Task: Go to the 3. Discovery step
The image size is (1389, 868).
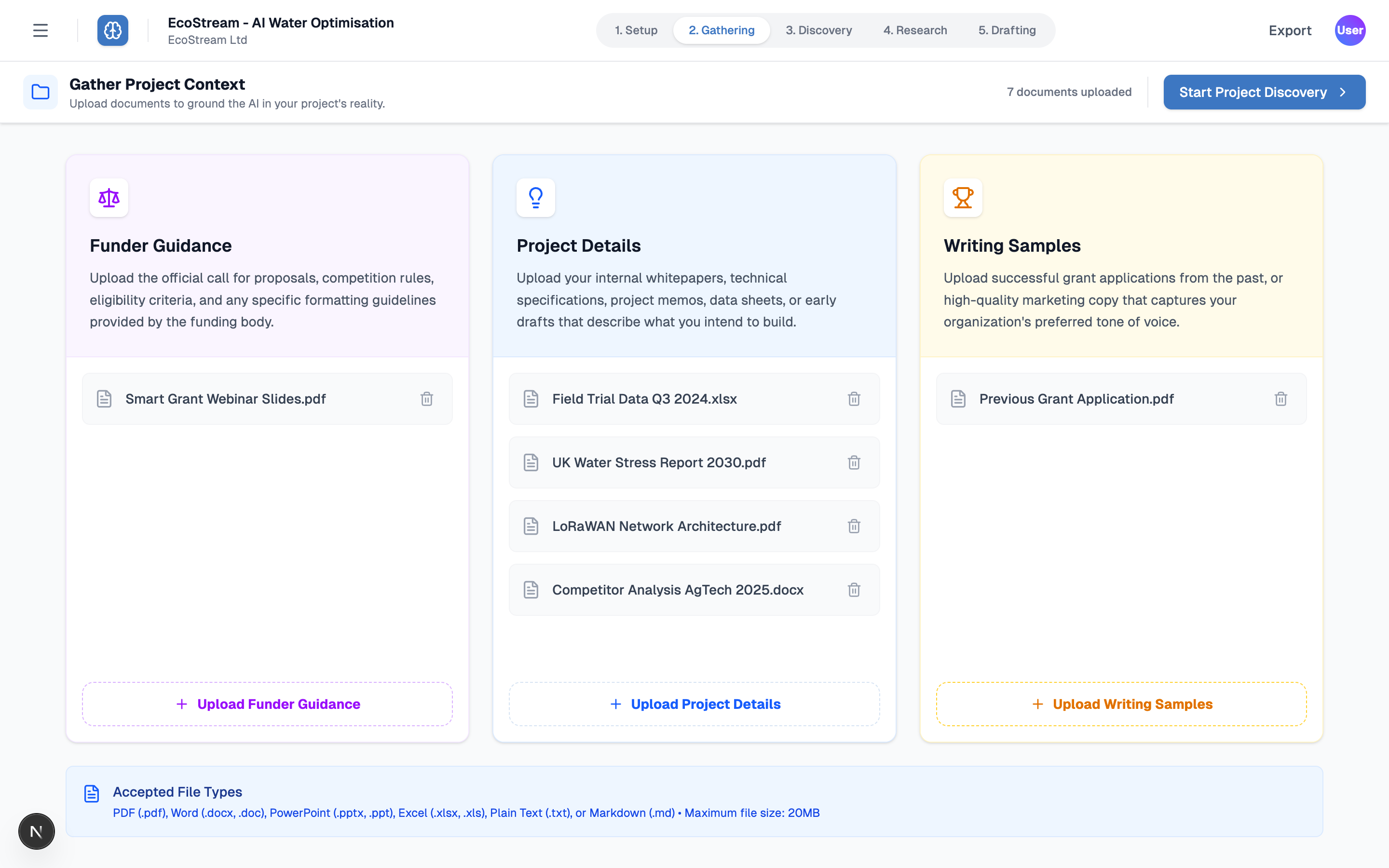Action: [x=818, y=30]
